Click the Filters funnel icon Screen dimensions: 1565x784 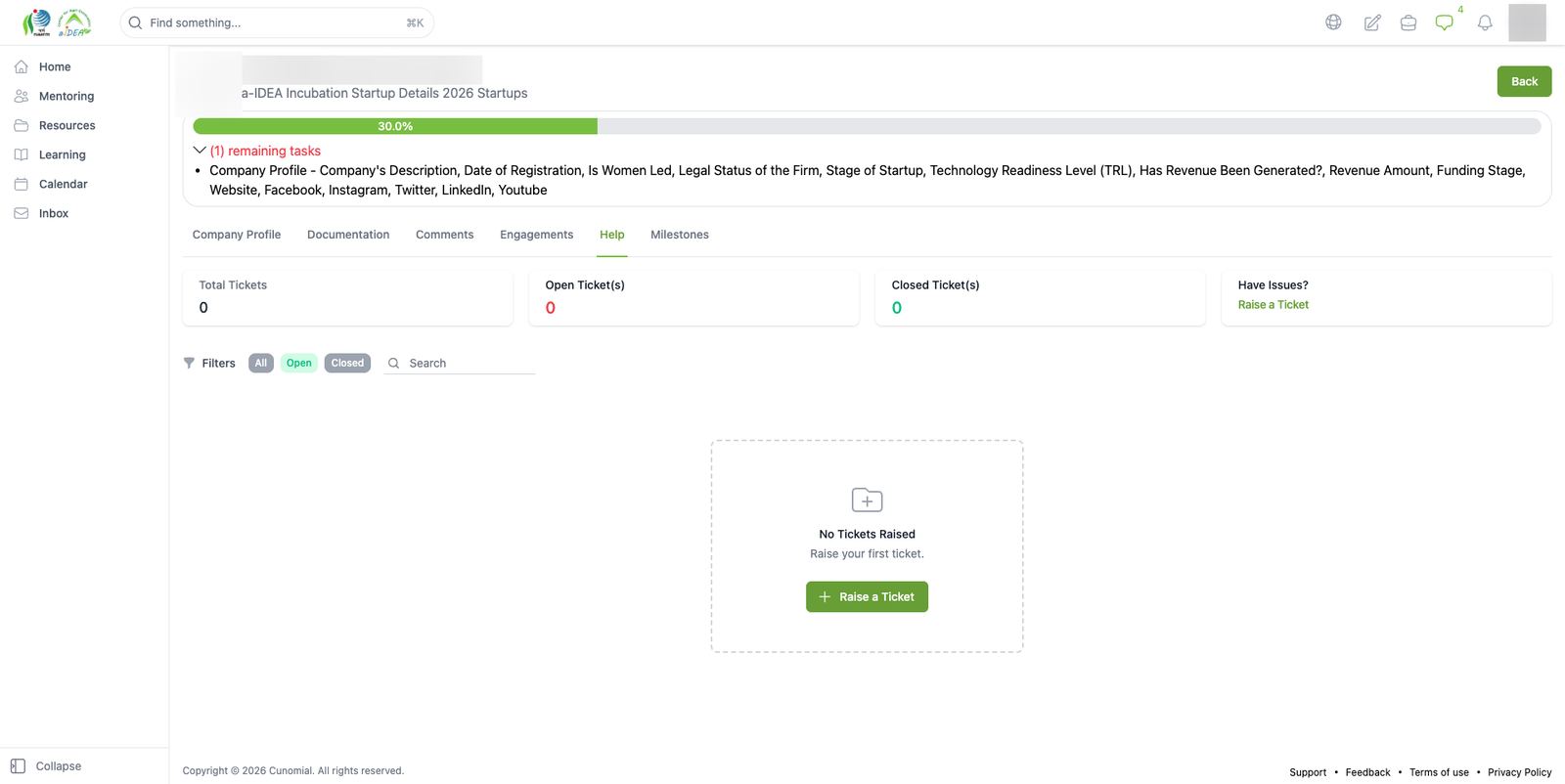tap(189, 363)
